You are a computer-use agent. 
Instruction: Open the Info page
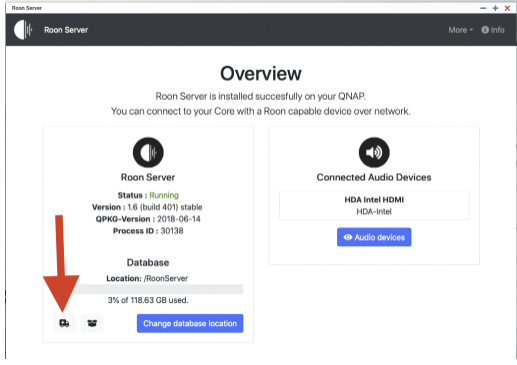(x=493, y=30)
